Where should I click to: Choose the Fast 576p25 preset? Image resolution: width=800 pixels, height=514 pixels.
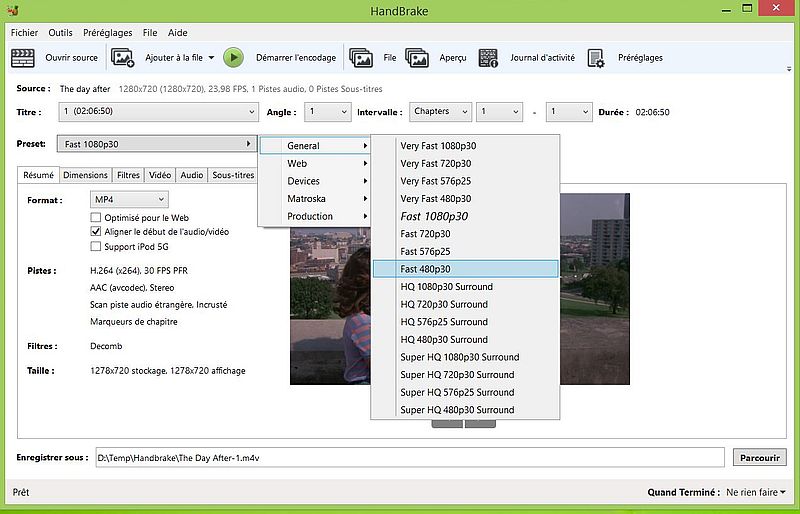[465, 252]
